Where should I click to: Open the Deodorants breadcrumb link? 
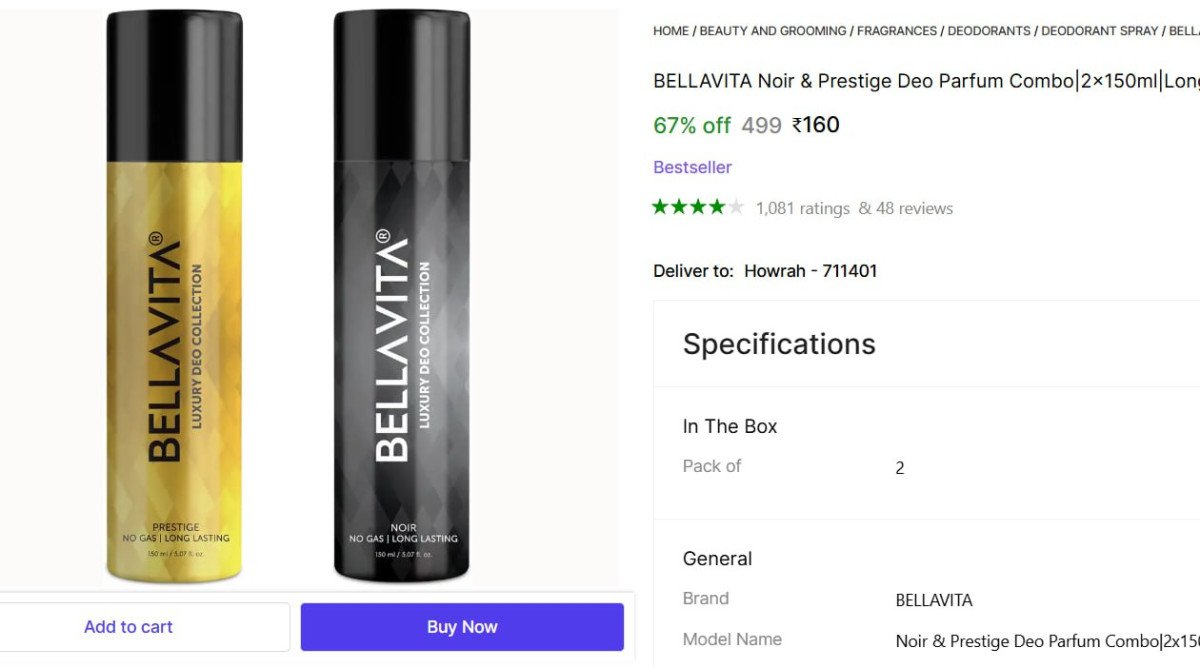[989, 31]
